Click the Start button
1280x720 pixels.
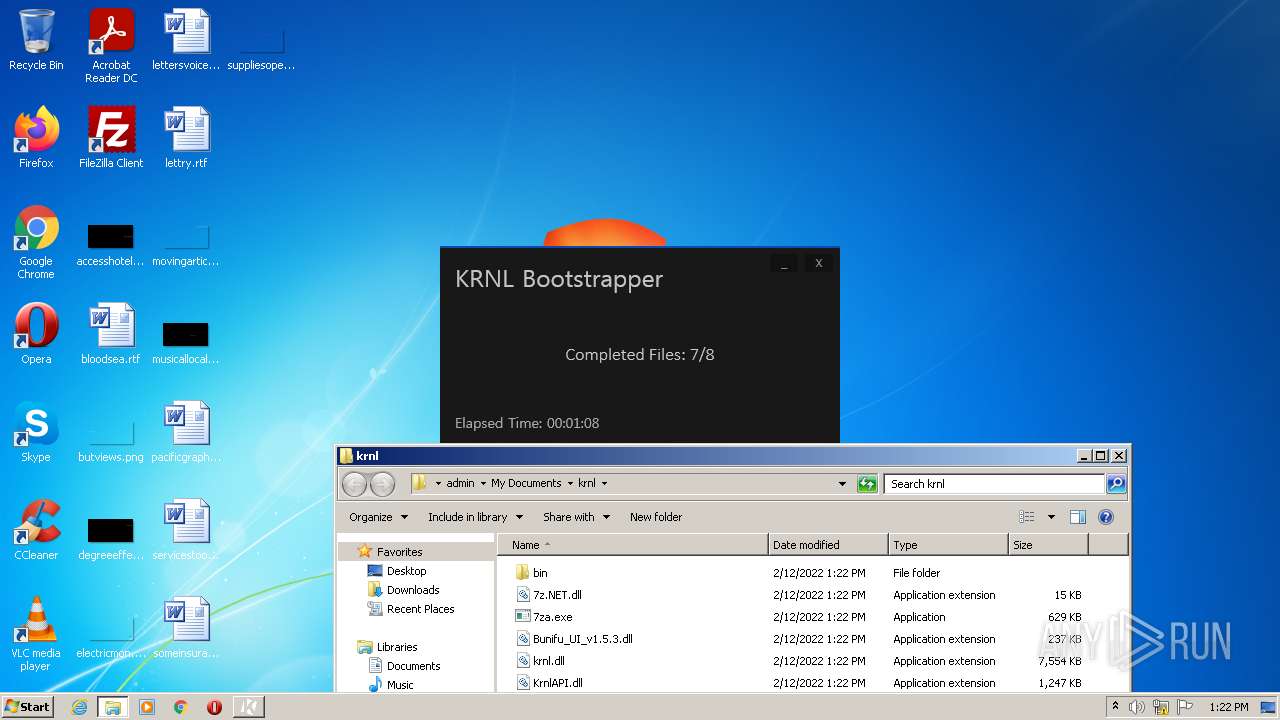[x=28, y=707]
